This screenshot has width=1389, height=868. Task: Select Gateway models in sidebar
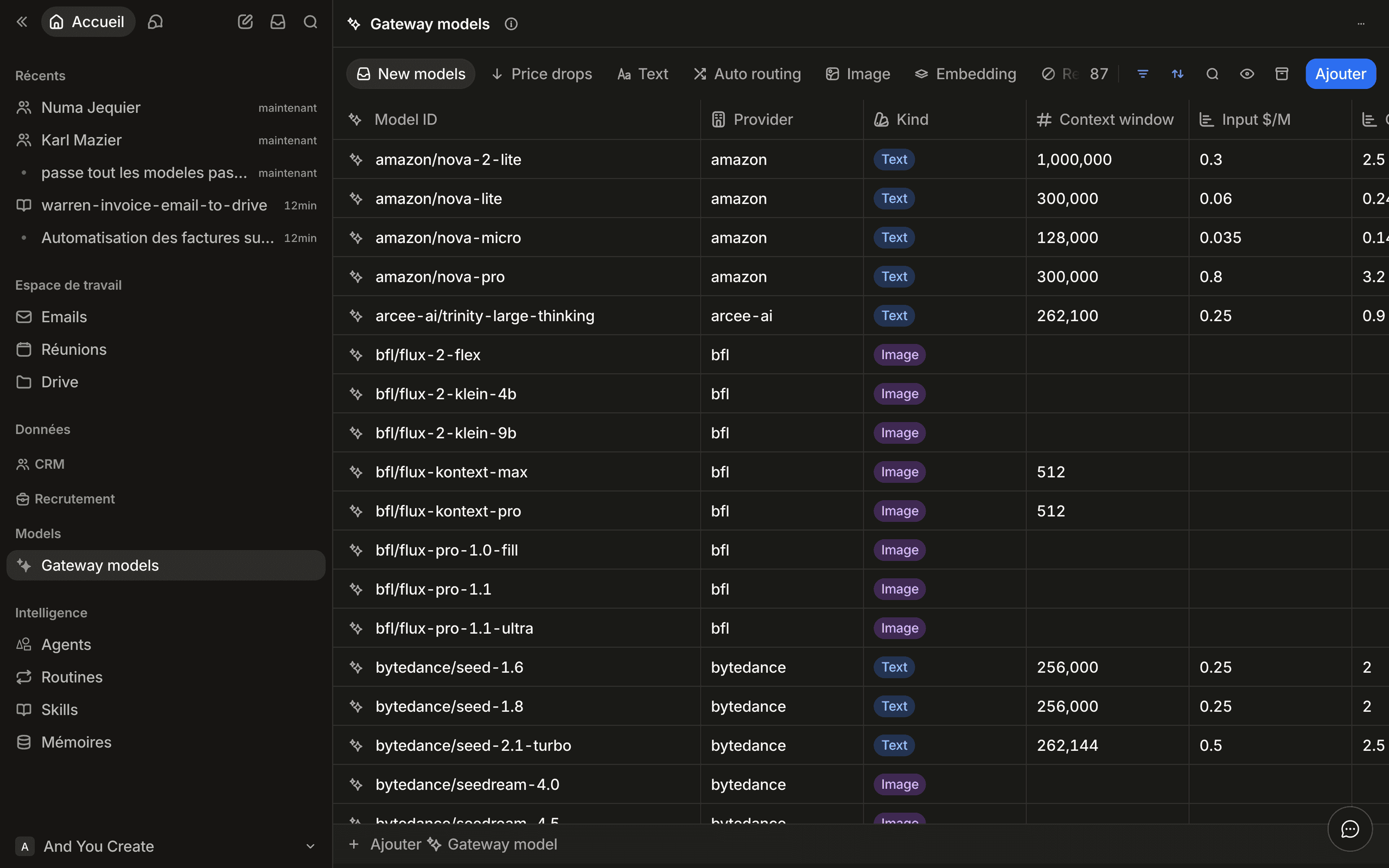pos(166,565)
